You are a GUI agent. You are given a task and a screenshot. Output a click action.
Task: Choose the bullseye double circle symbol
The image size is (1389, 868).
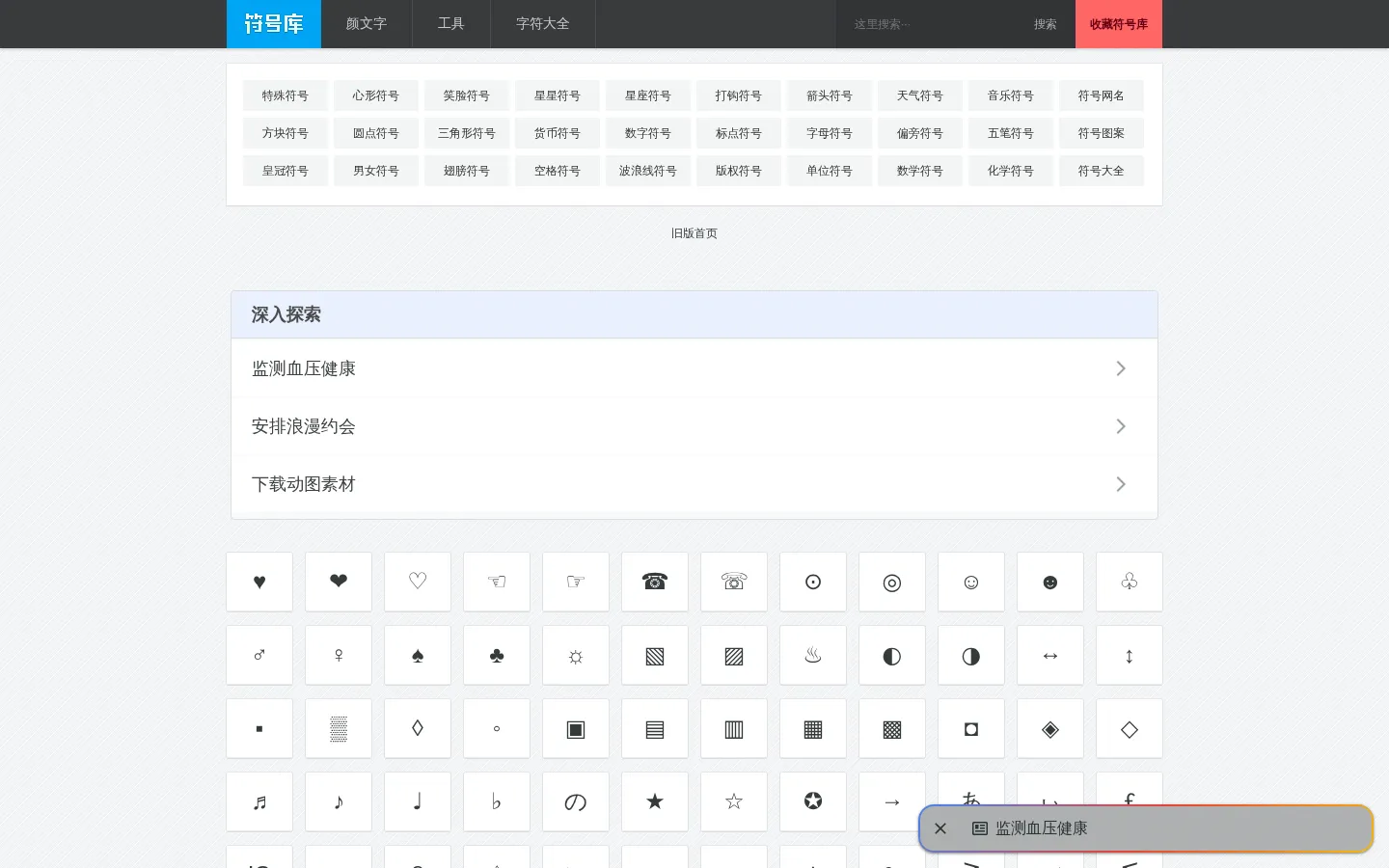coord(892,582)
